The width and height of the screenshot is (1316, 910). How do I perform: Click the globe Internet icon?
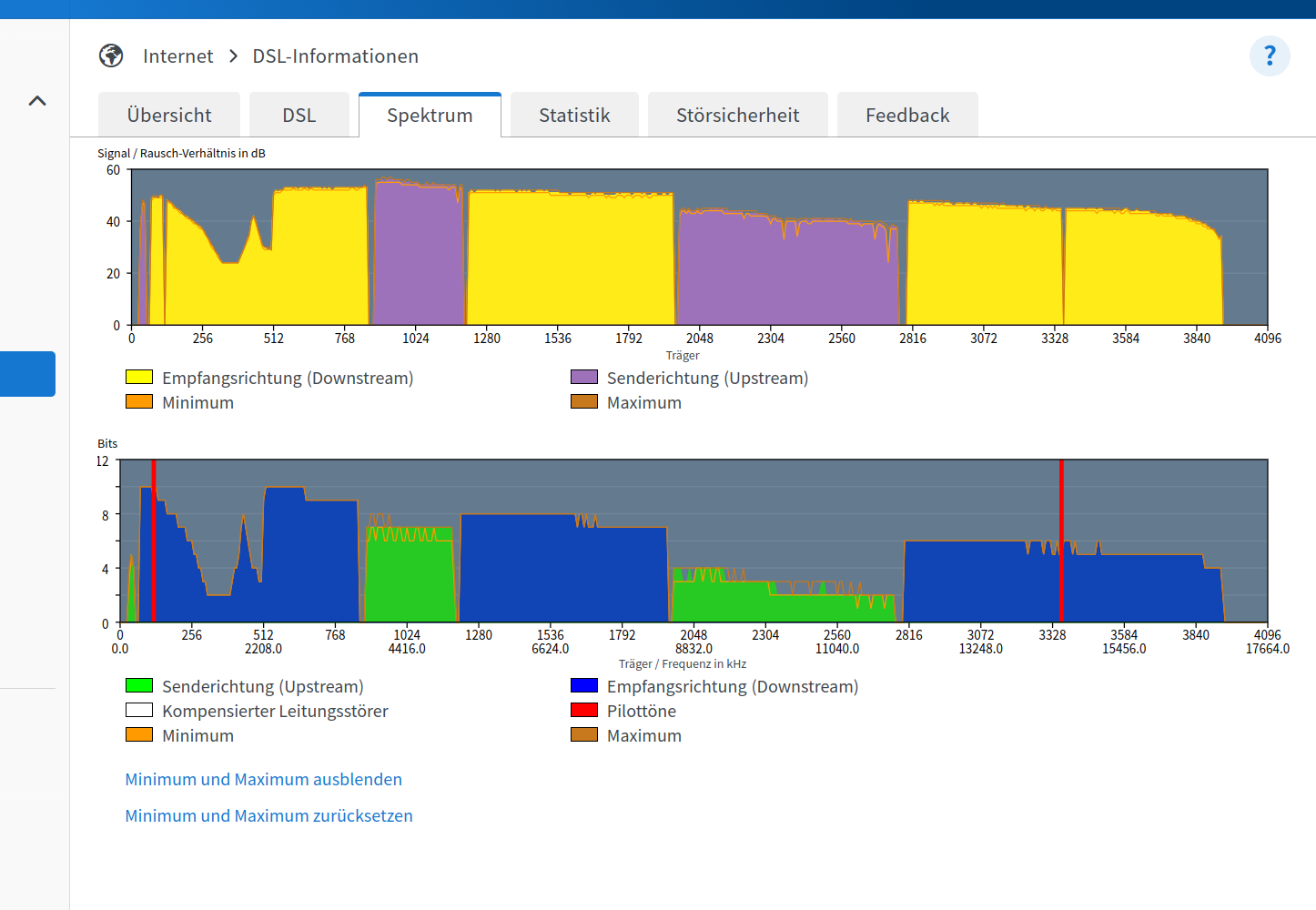click(x=111, y=56)
